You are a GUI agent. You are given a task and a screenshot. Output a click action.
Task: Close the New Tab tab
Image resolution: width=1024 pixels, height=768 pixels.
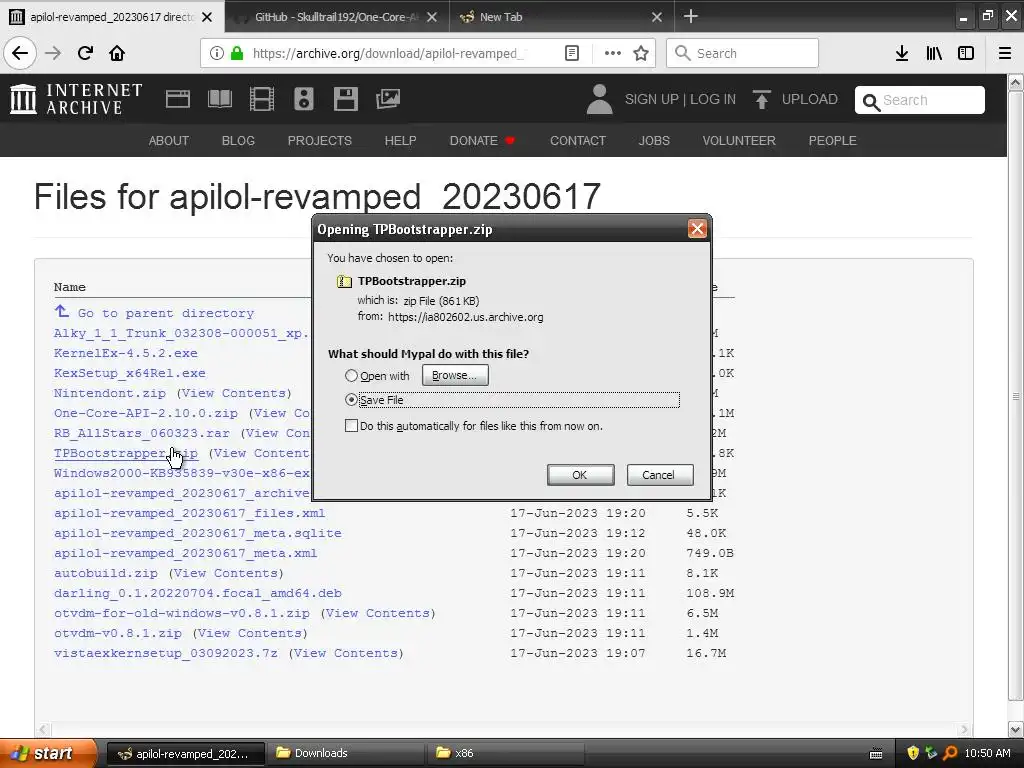[x=657, y=17]
